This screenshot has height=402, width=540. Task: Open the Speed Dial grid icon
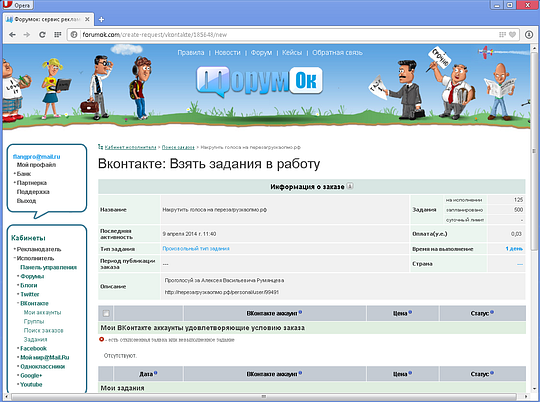[x=58, y=35]
